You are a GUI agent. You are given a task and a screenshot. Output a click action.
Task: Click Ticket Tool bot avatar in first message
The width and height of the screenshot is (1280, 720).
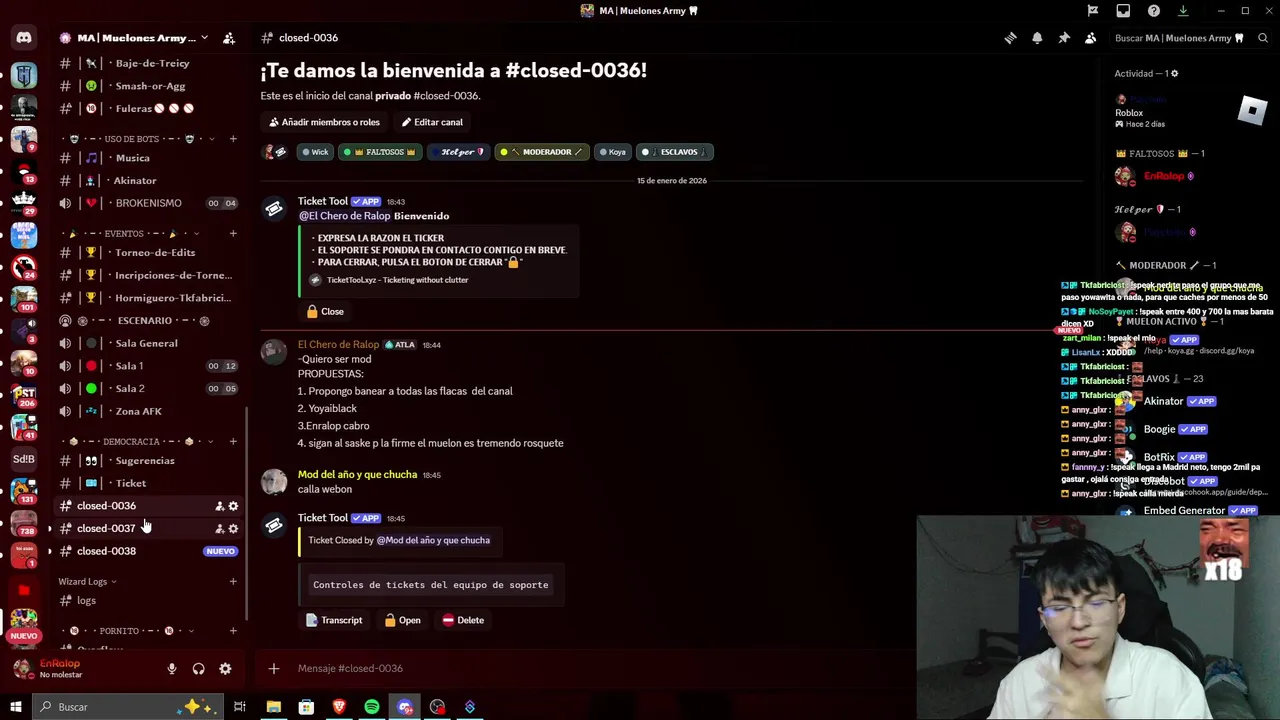click(274, 209)
